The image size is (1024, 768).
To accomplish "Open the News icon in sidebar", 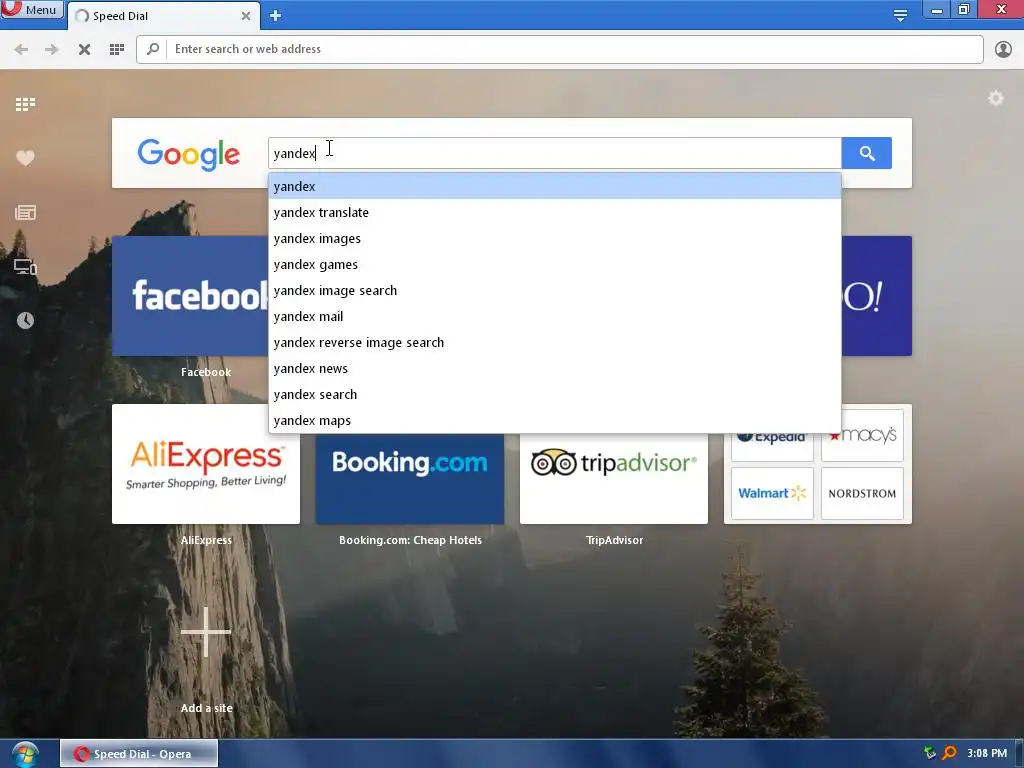I will point(25,212).
